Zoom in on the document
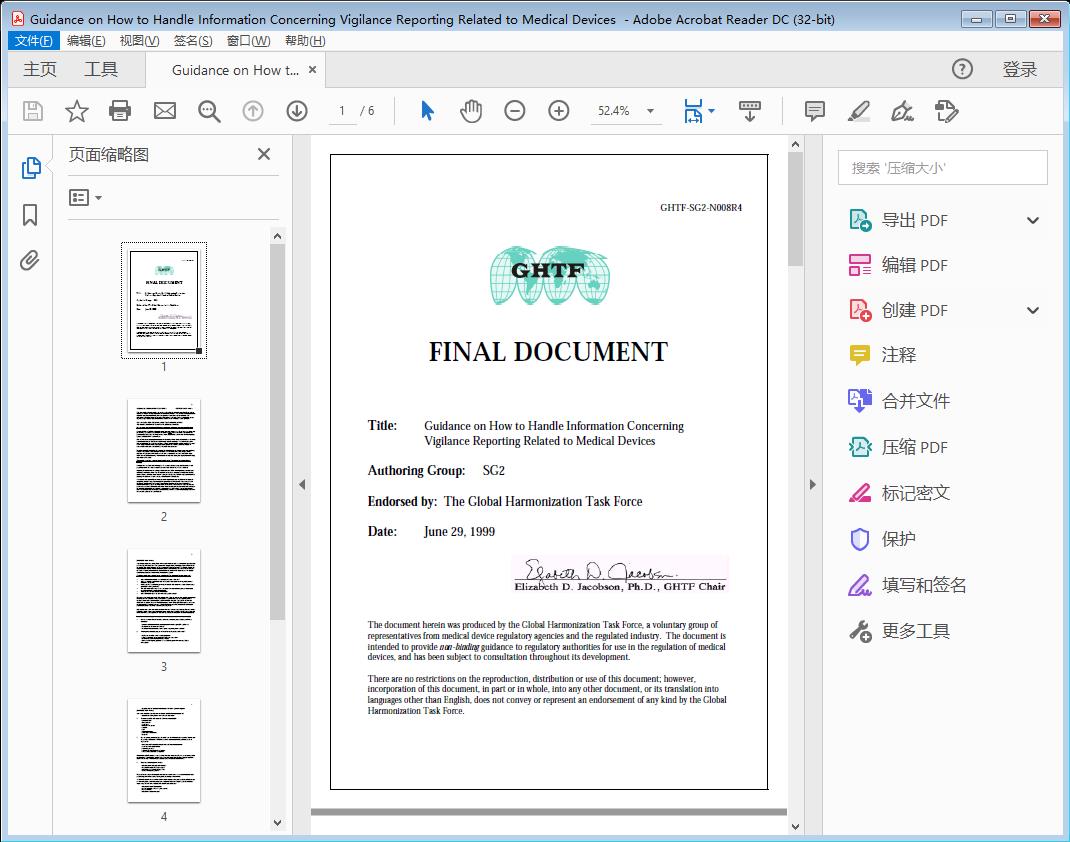1070x842 pixels. (x=558, y=111)
